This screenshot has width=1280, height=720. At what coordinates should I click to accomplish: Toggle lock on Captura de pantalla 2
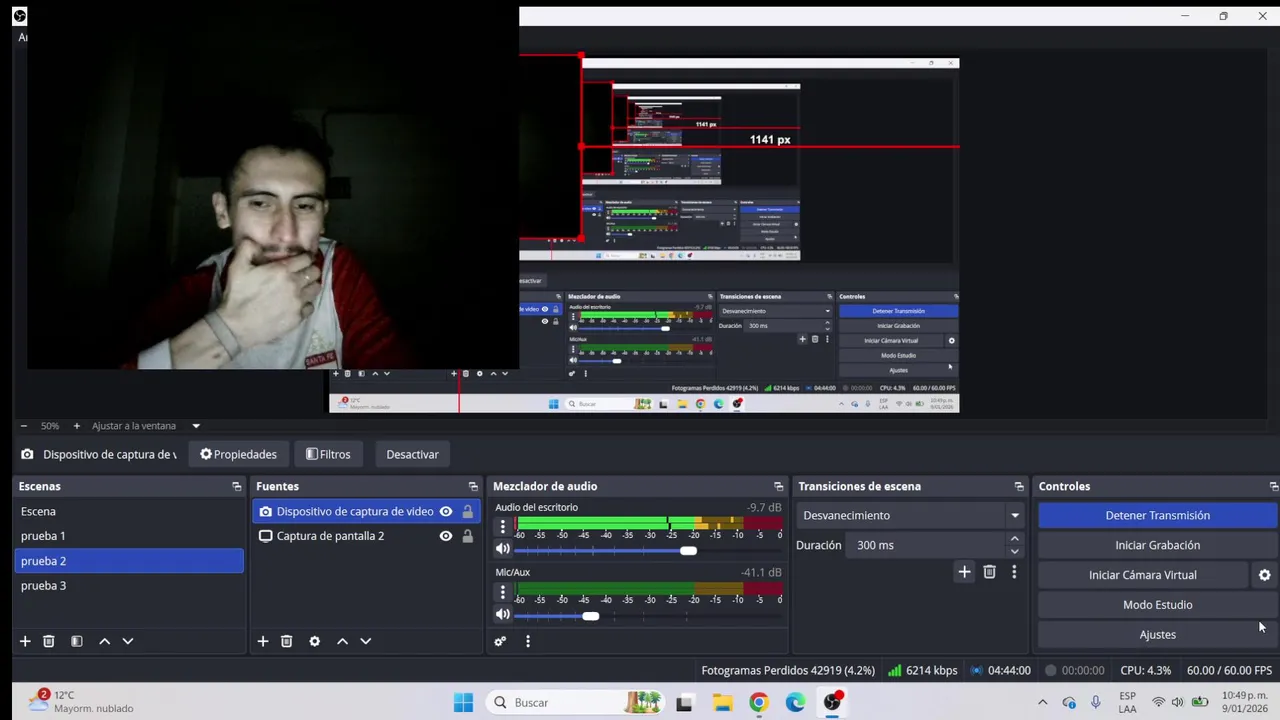(467, 536)
